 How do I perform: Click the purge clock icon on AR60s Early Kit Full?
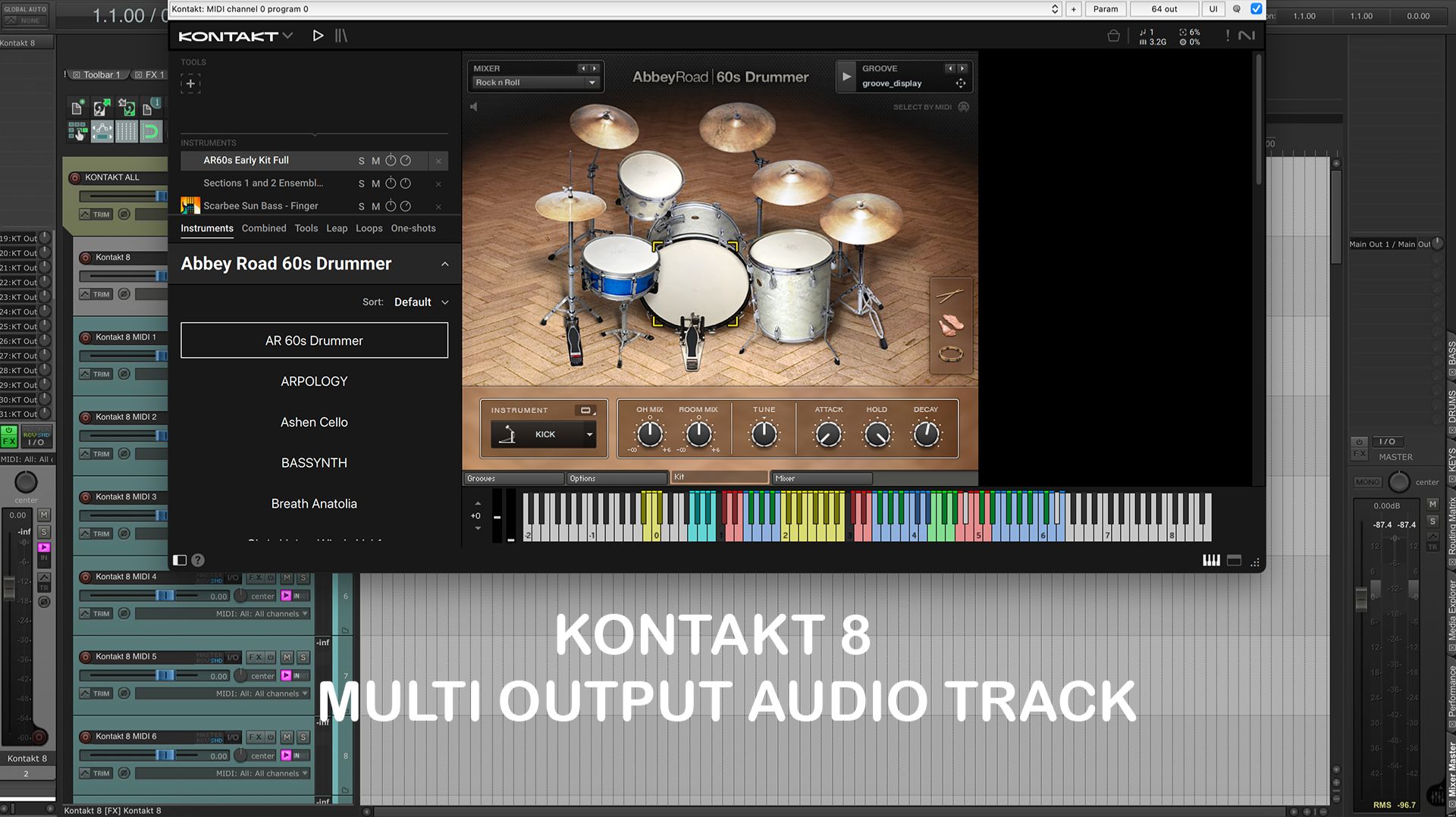[x=405, y=161]
